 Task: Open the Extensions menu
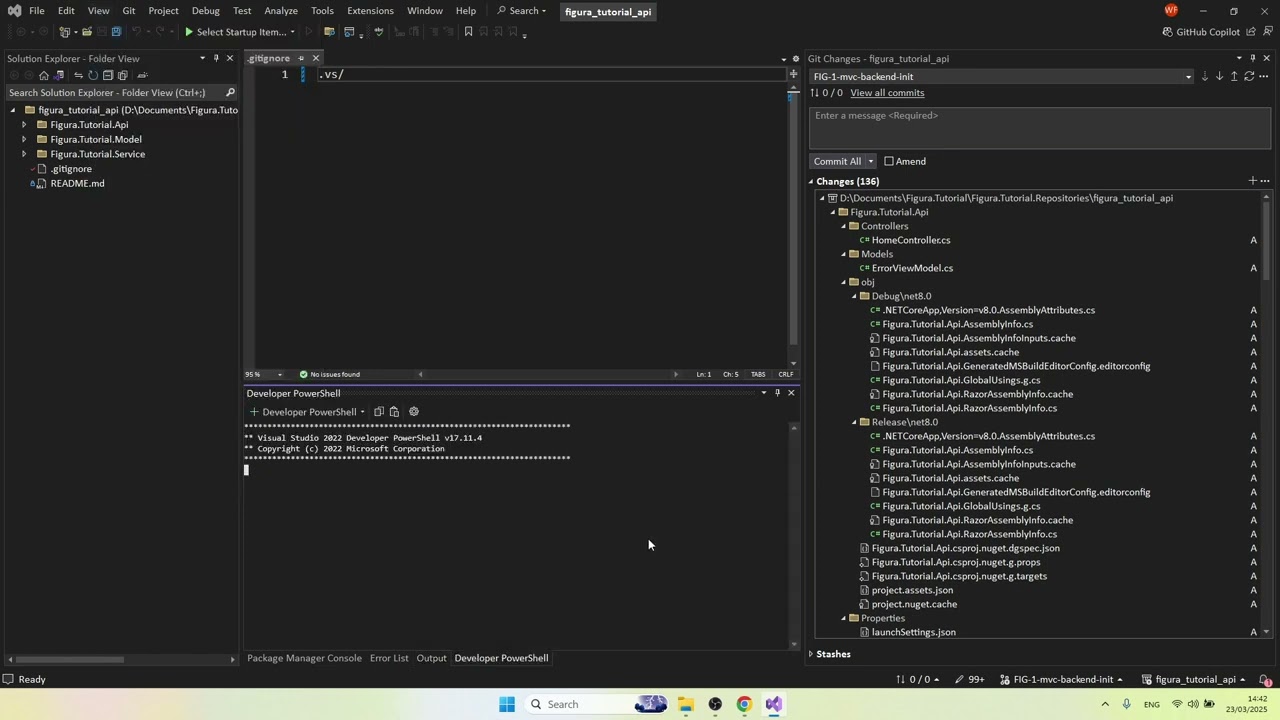click(x=370, y=11)
